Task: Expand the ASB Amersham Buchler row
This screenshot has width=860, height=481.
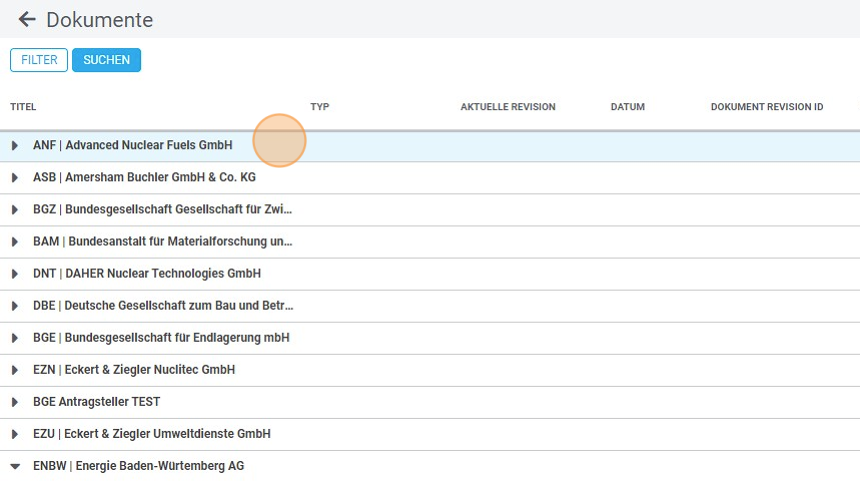Action: point(15,178)
